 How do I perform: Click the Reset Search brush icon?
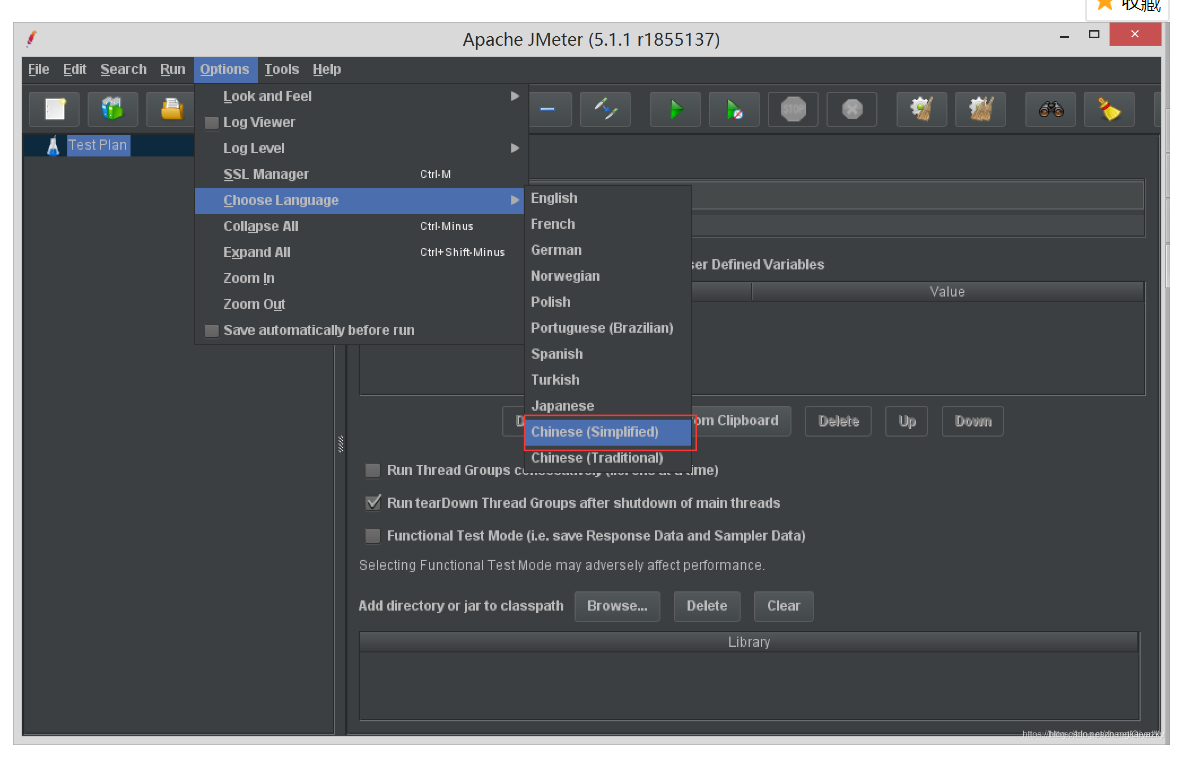point(1110,109)
